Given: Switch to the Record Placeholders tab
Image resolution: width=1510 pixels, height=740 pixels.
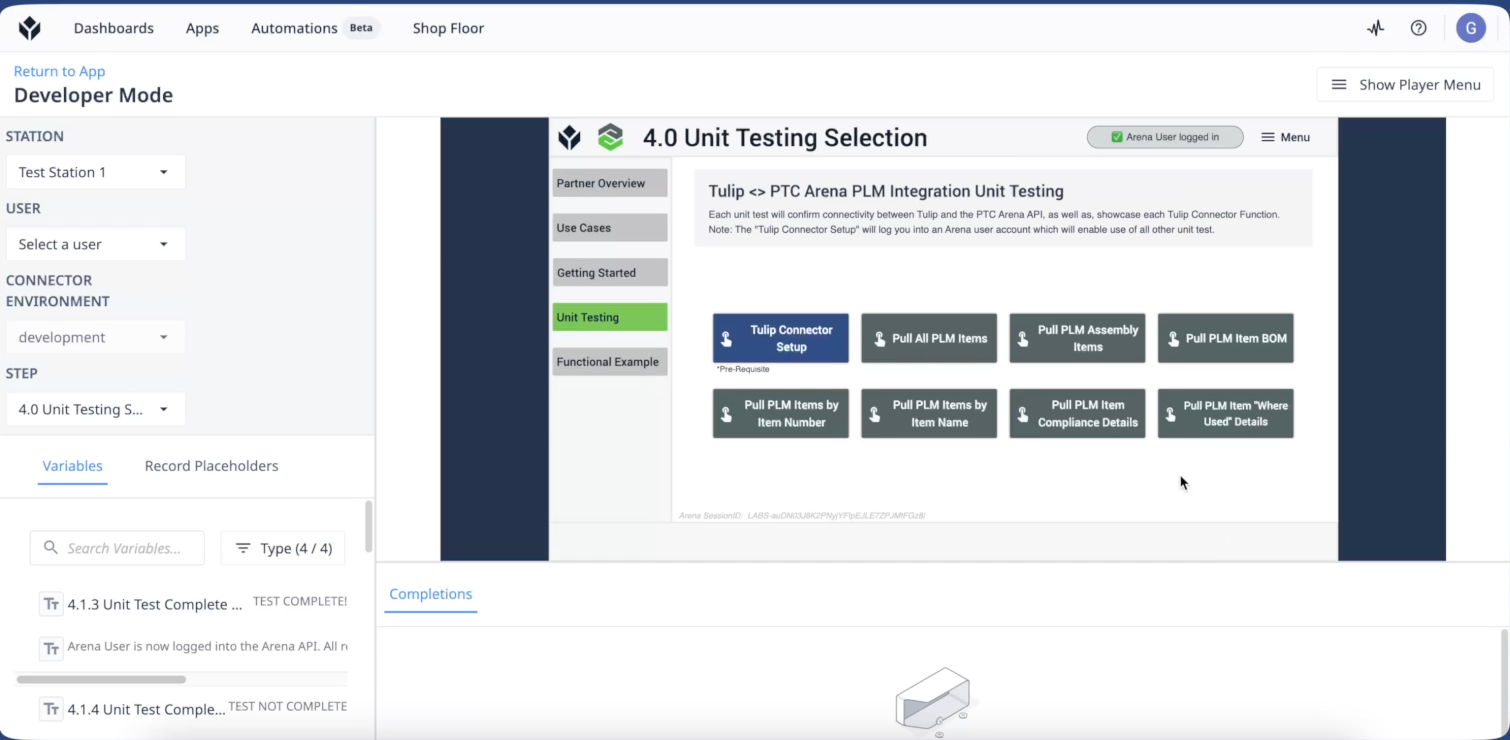Looking at the screenshot, I should tap(211, 465).
